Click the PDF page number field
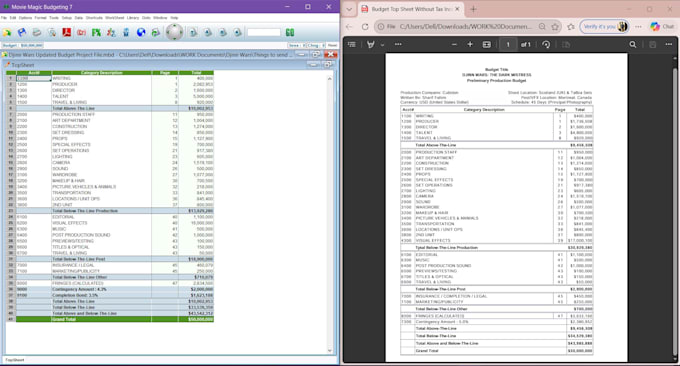 click(x=508, y=44)
